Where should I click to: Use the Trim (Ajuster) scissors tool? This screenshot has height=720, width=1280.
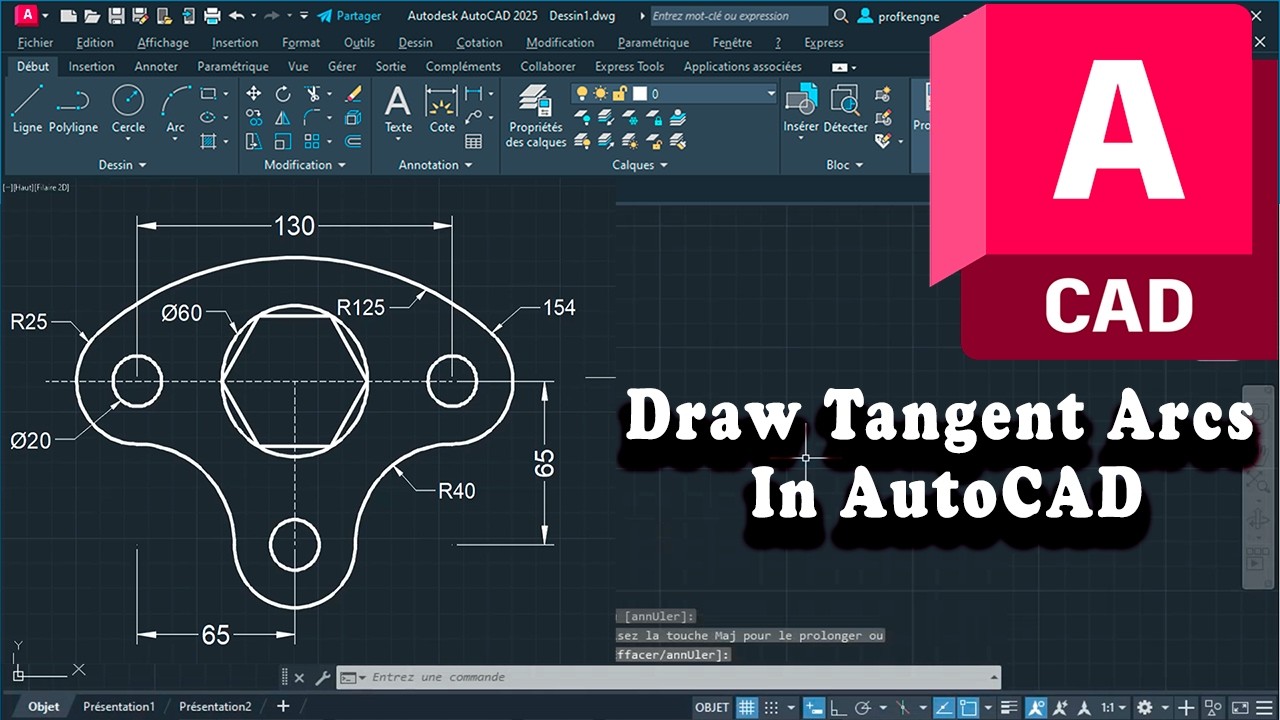[x=313, y=94]
